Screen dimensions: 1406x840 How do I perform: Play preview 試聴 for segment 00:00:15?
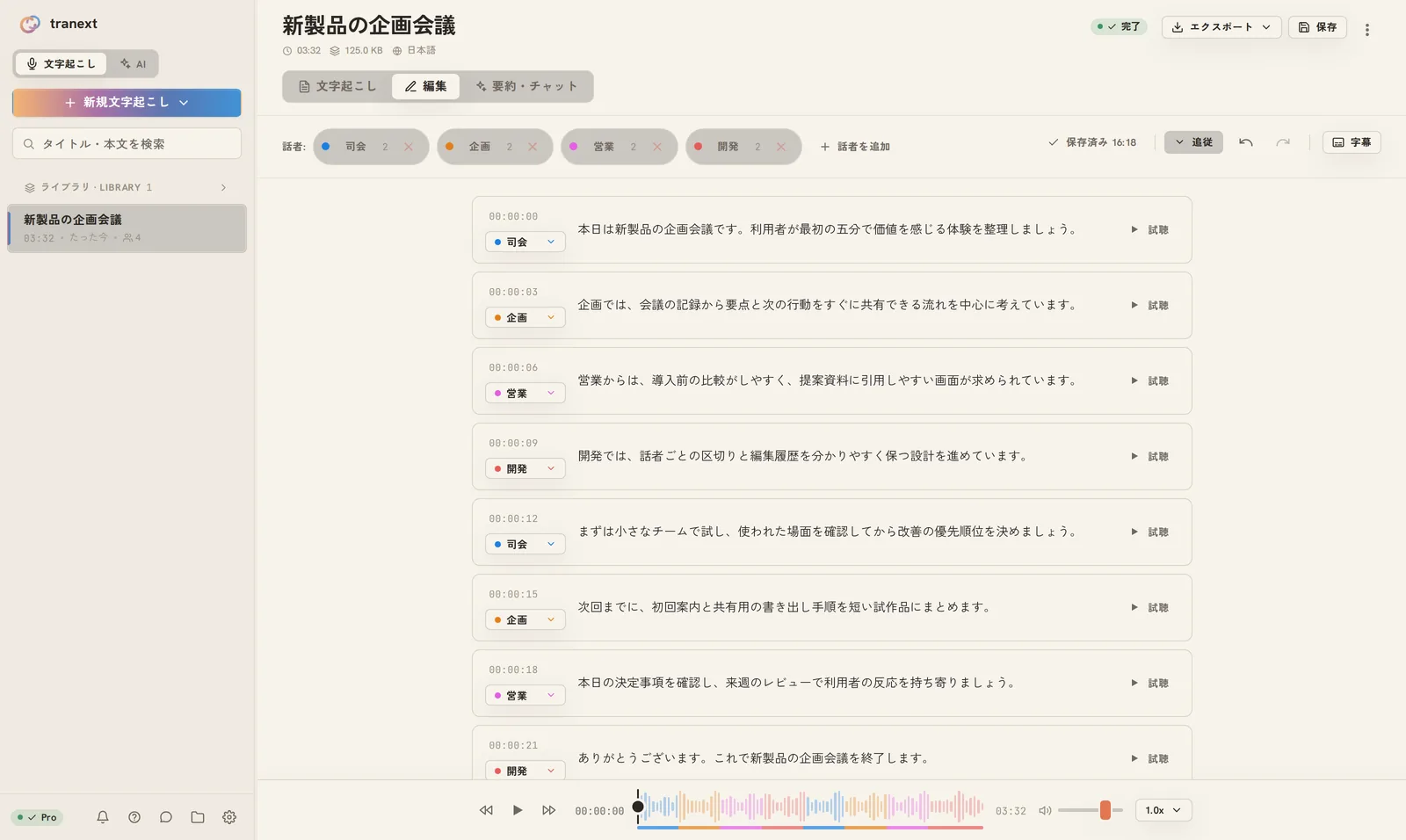1149,607
